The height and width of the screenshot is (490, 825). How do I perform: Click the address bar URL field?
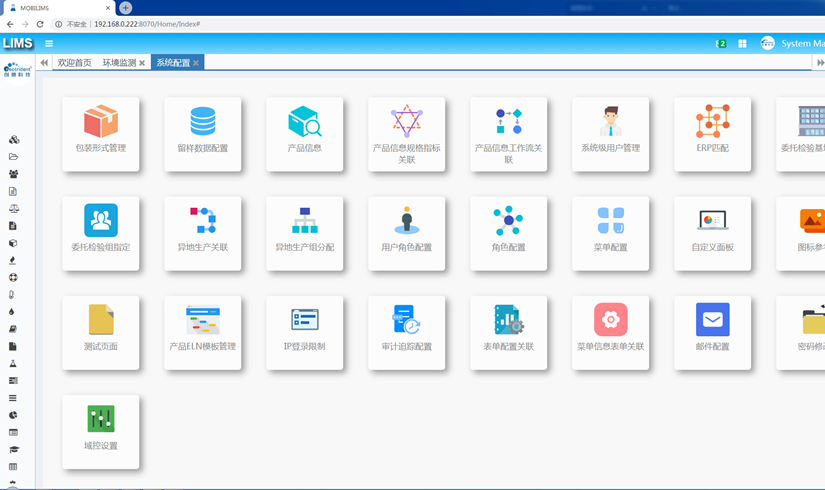click(x=147, y=24)
